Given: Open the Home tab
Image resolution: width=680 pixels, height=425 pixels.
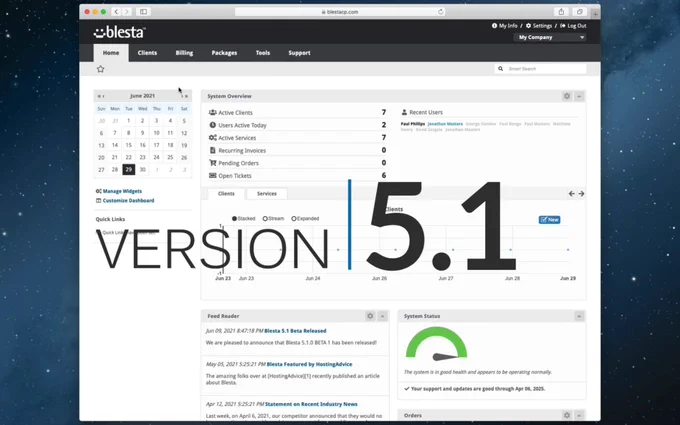Looking at the screenshot, I should pyautogui.click(x=111, y=53).
